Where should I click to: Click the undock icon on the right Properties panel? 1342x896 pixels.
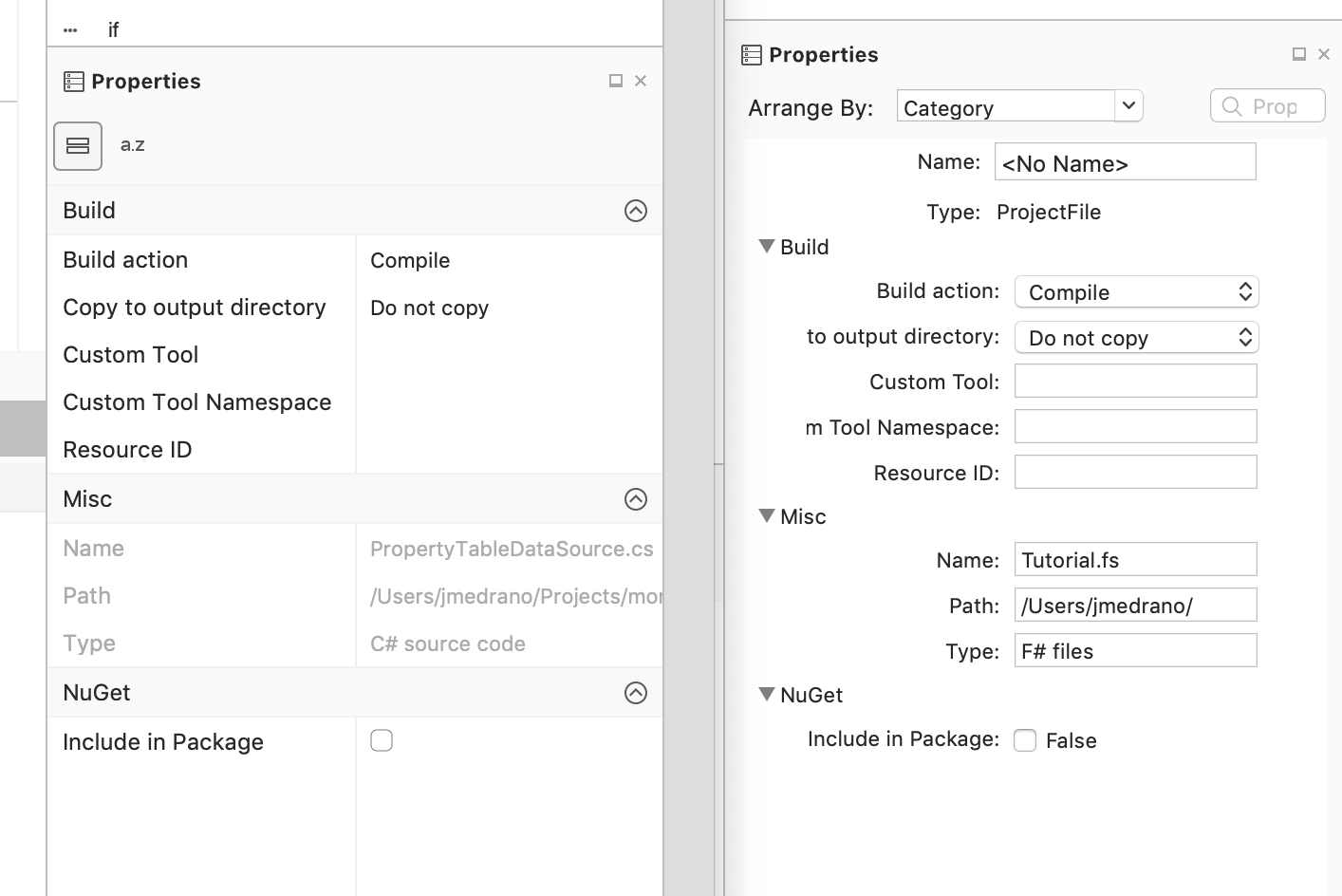pyautogui.click(x=1297, y=54)
